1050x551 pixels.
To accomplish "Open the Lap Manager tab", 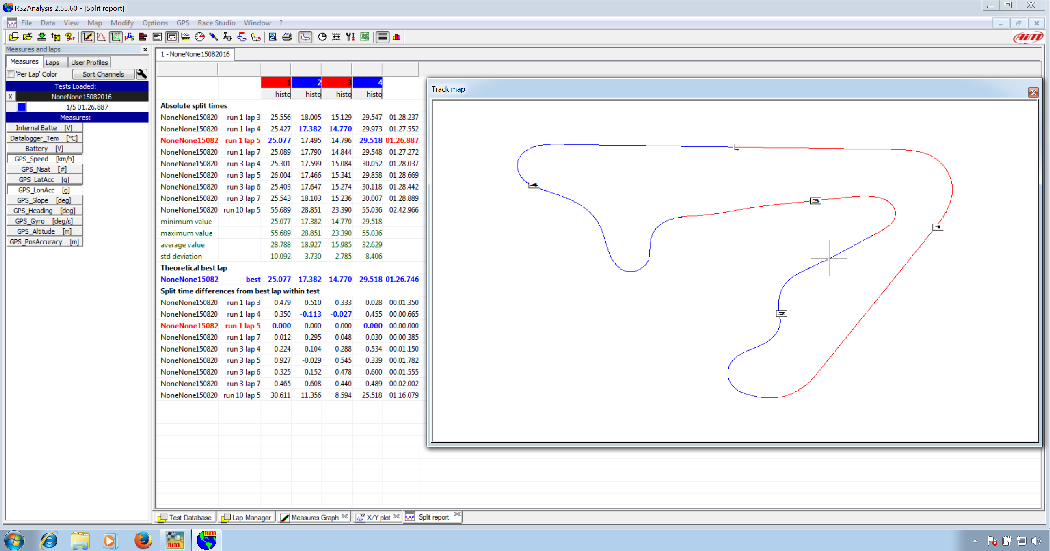I will [x=246, y=517].
